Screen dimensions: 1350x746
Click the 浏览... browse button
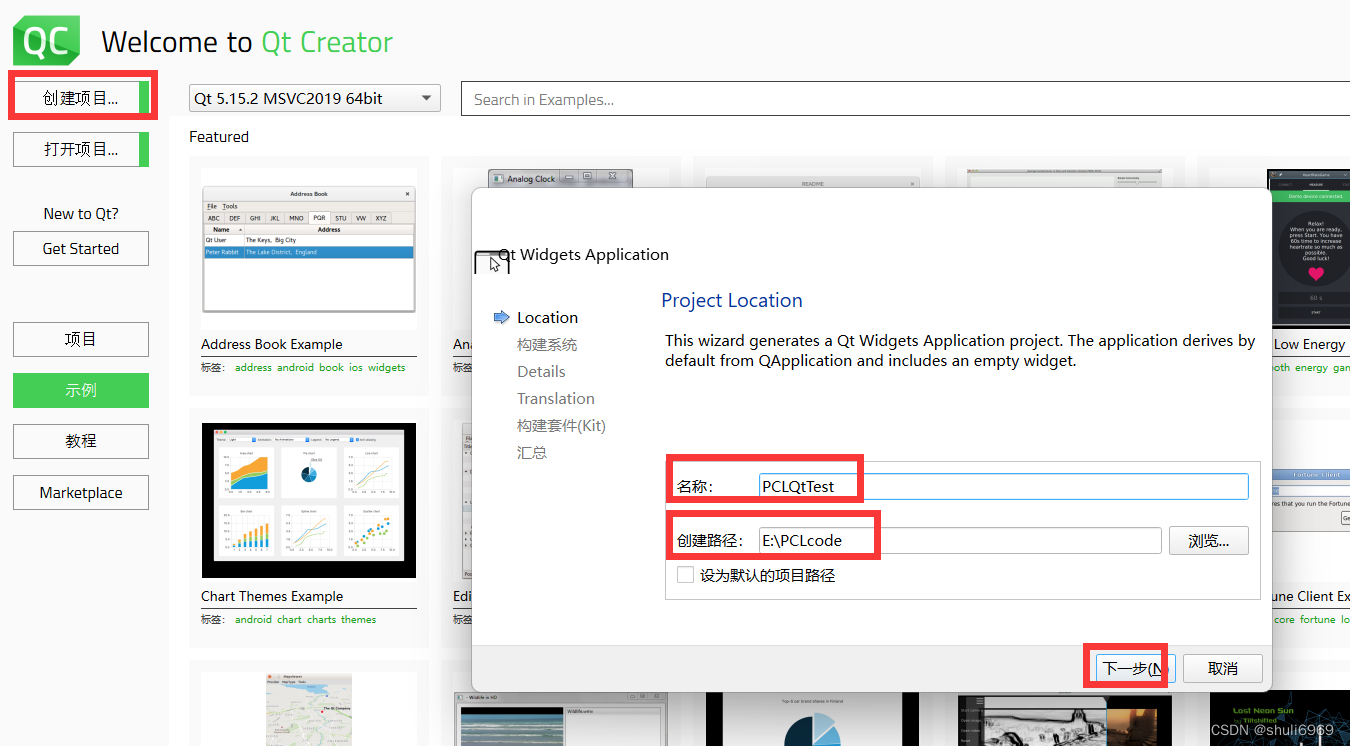[x=1209, y=540]
